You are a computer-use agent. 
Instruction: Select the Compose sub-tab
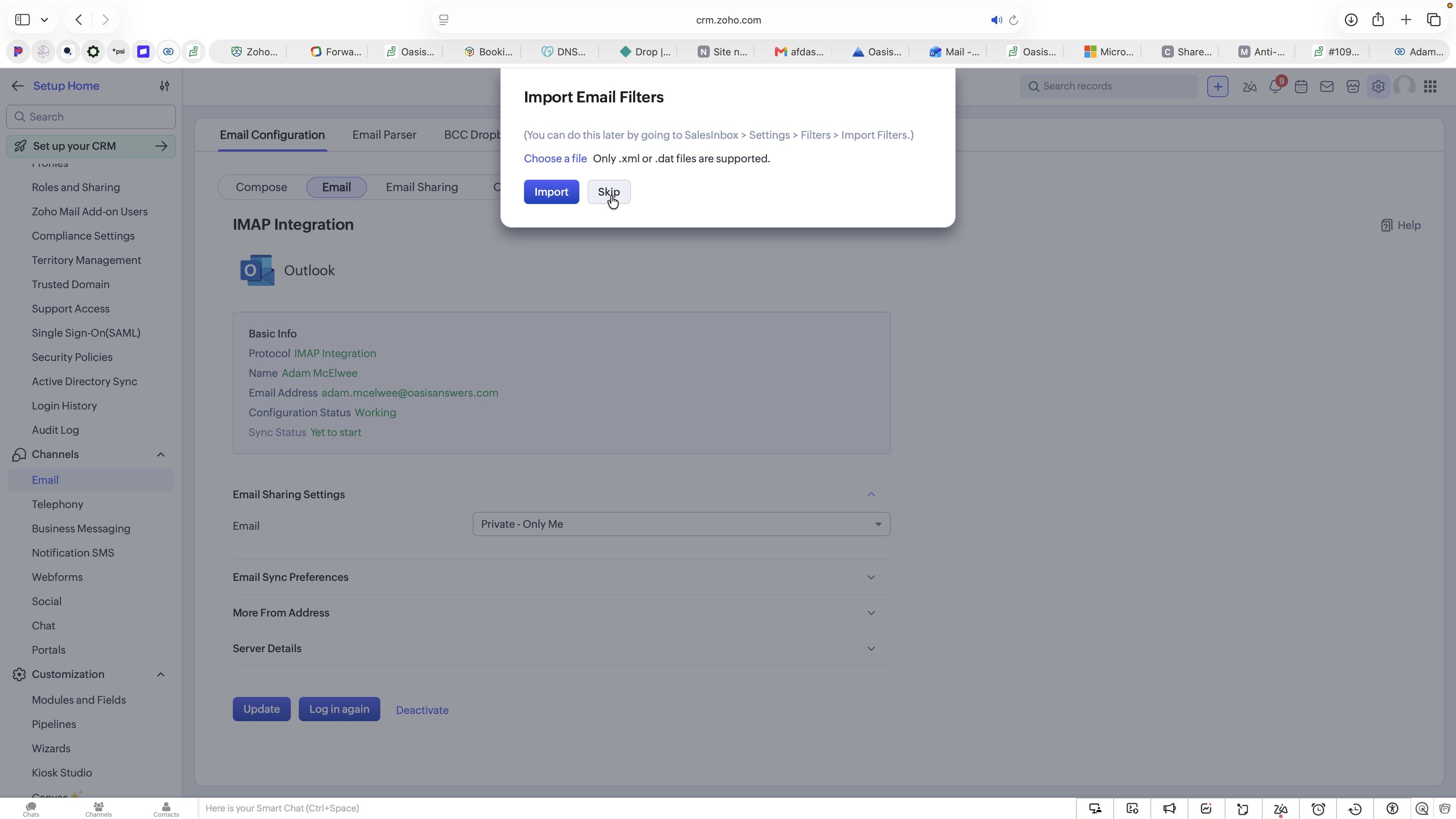point(261,187)
